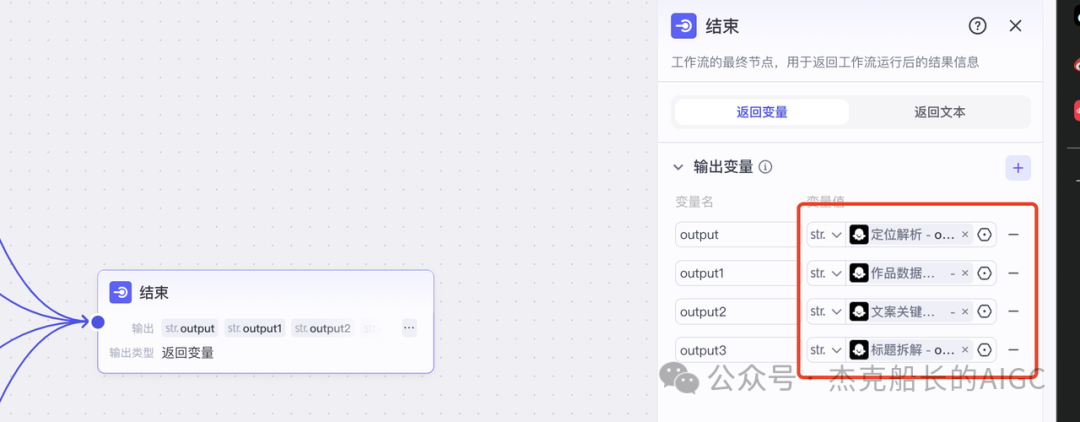Screen dimensions: 1080x422
Task: Clear the 标题拆解 variable reference
Action: [965, 350]
